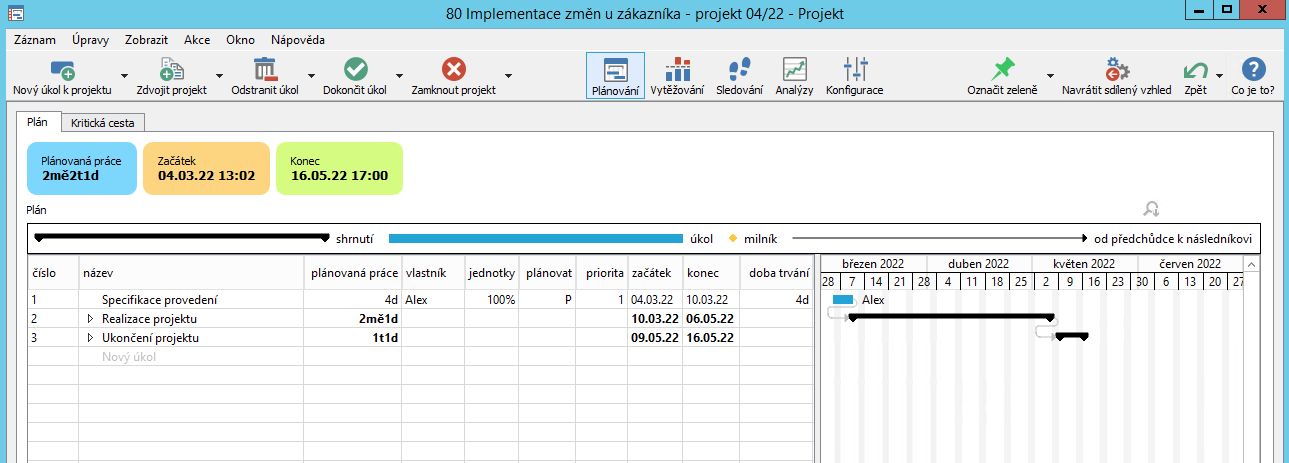Screen dimensions: 1289x463
Task: Click the Nový úkol k projektu icon
Action: click(x=62, y=70)
